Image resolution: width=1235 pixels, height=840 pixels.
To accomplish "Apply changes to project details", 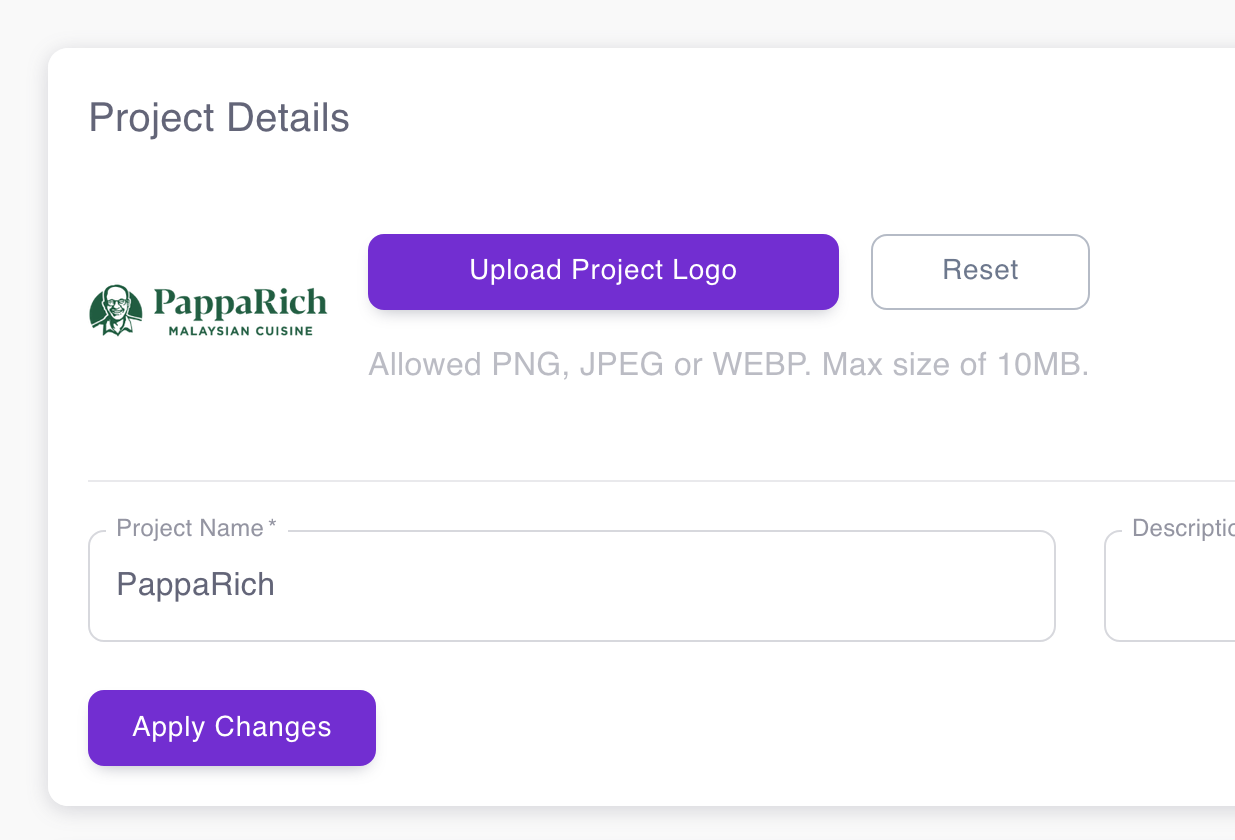I will (231, 727).
